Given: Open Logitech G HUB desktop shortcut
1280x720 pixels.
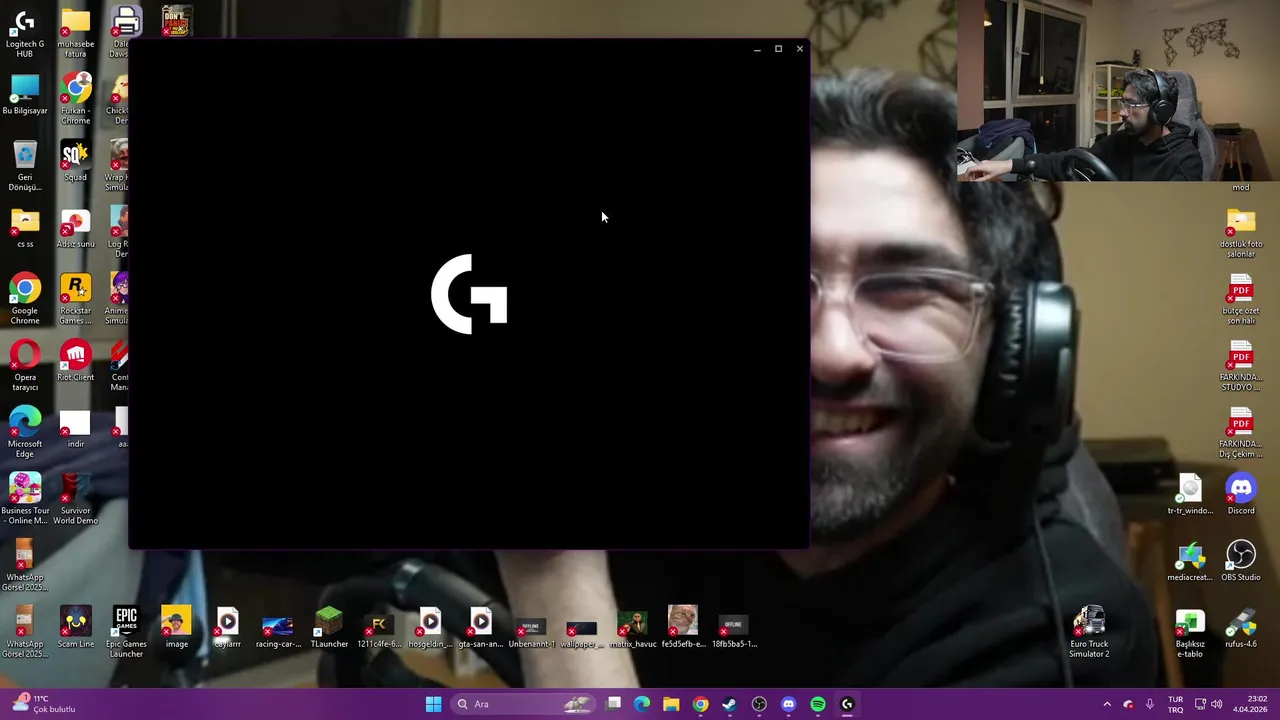Looking at the screenshot, I should [25, 32].
